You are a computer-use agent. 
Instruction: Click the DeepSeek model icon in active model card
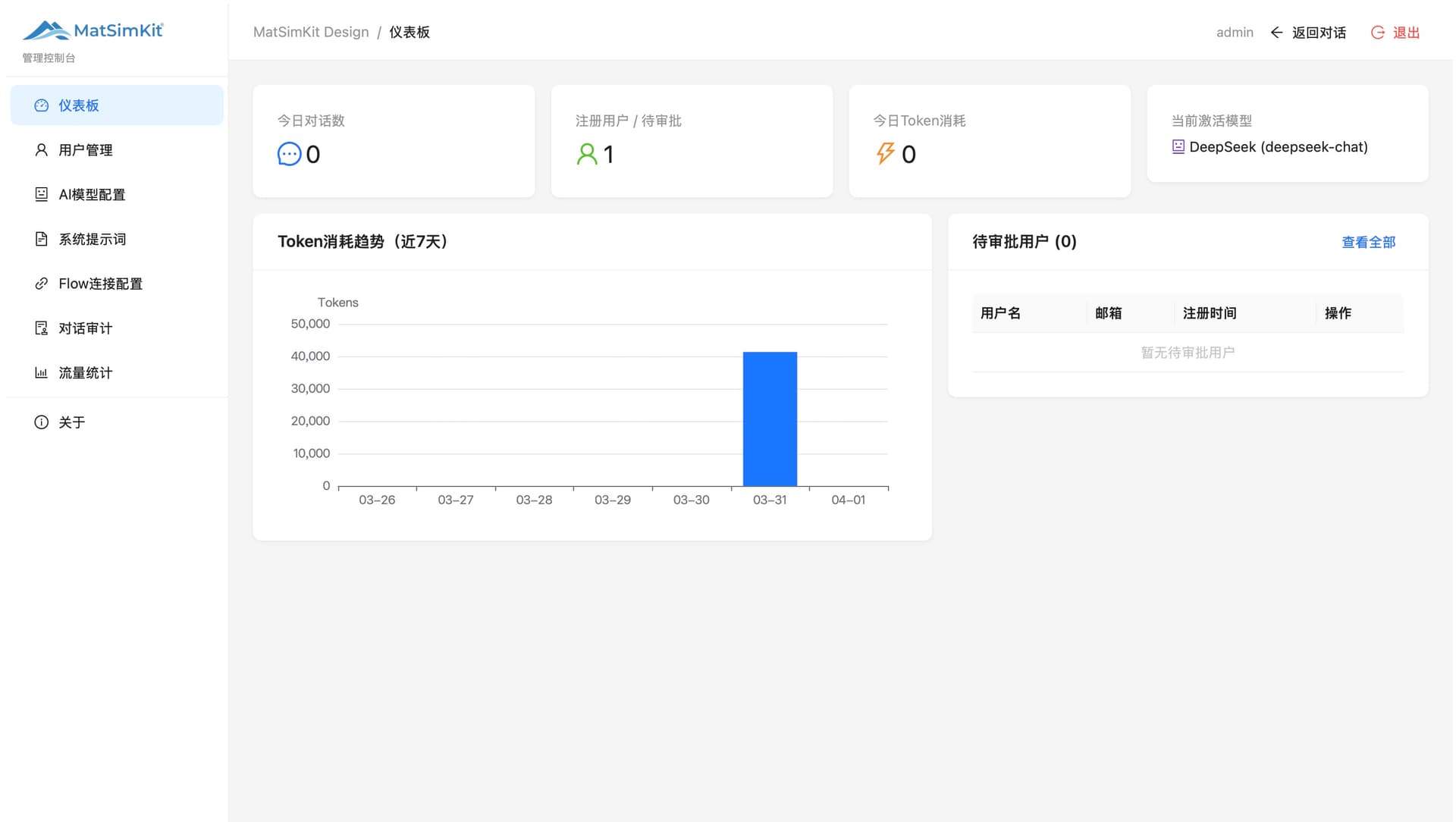[1178, 147]
